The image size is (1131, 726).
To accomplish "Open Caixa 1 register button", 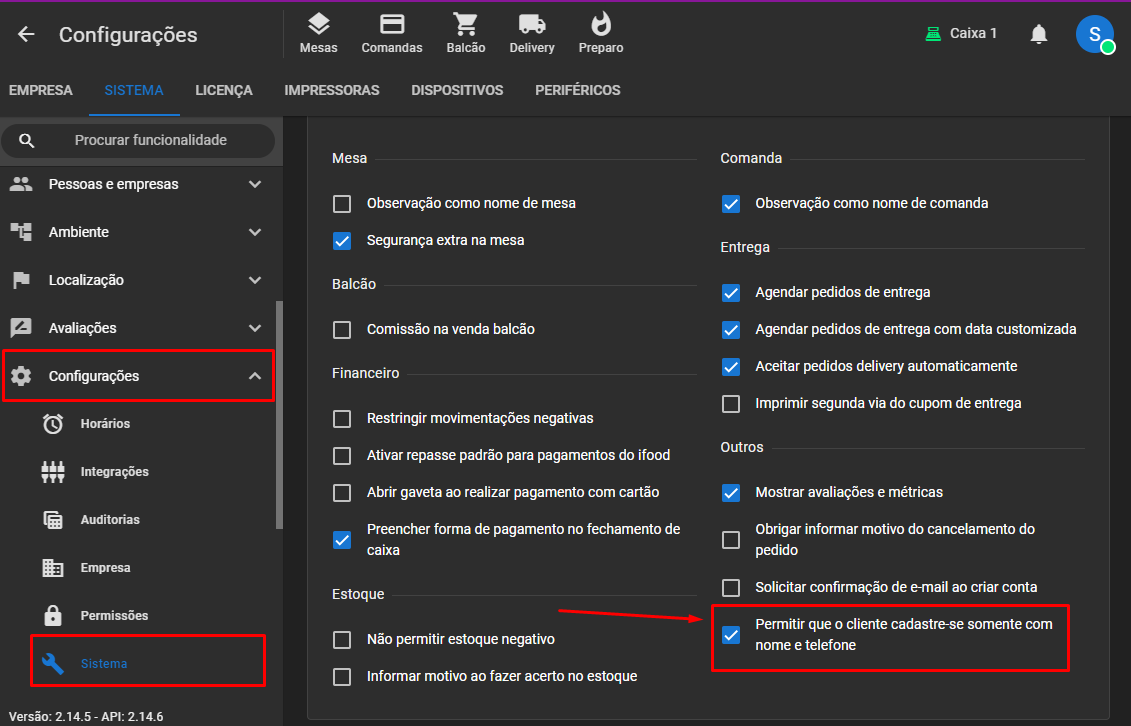I will coord(961,34).
